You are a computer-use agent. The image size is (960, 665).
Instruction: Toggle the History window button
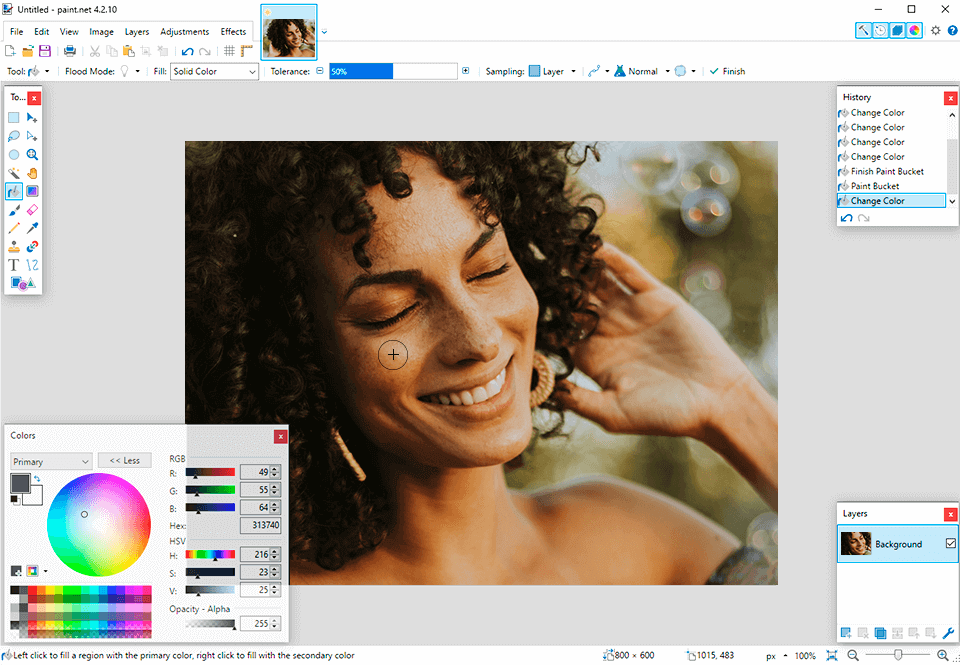[880, 30]
